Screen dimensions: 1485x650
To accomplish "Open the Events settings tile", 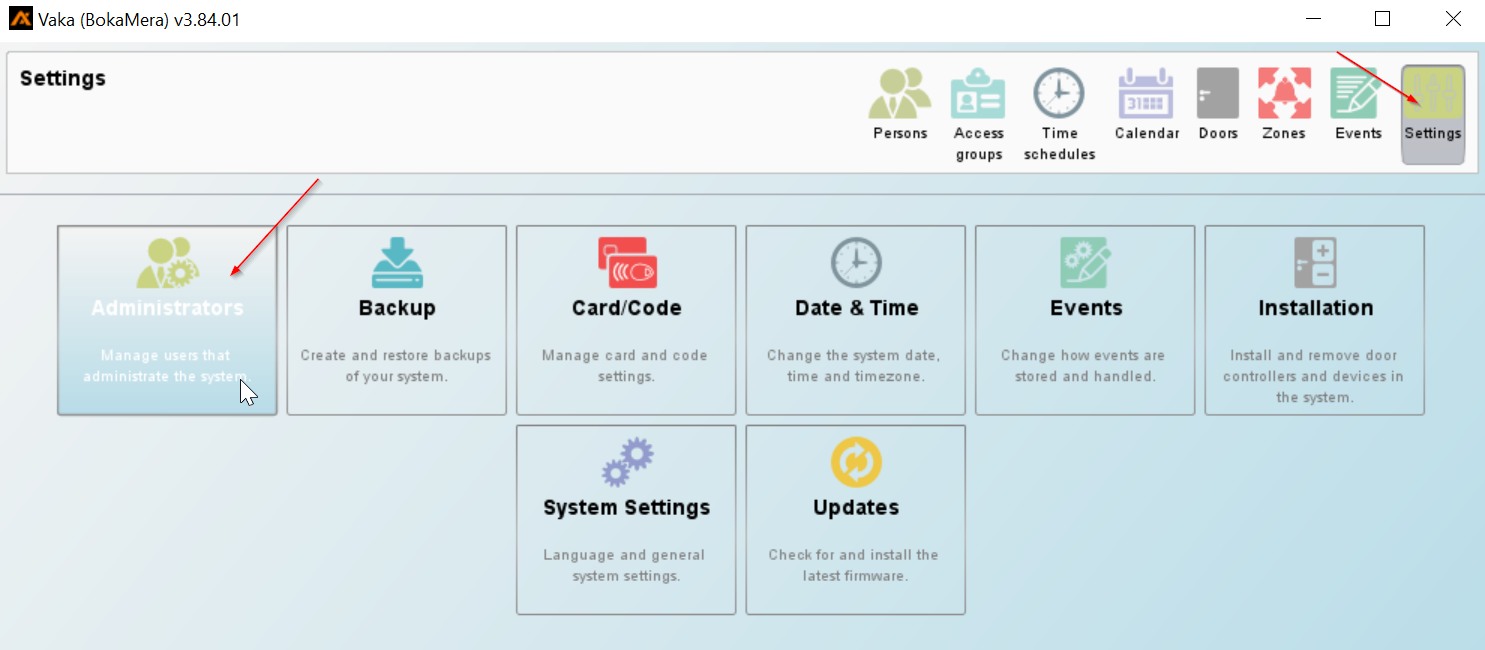I will coord(1085,320).
